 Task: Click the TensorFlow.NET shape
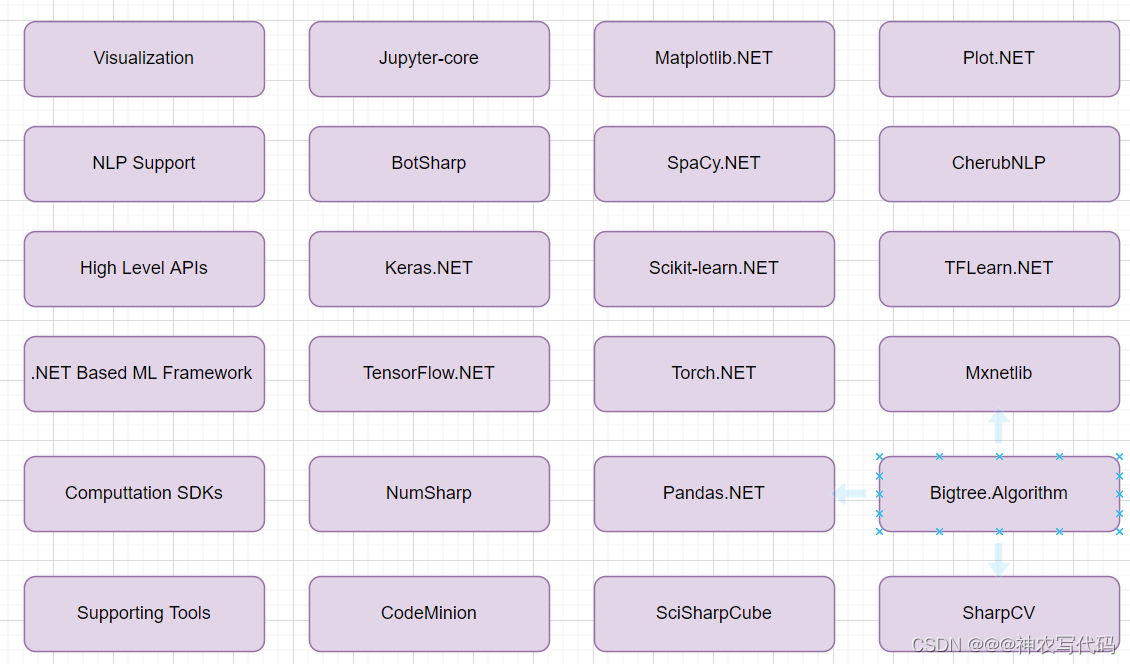point(429,374)
